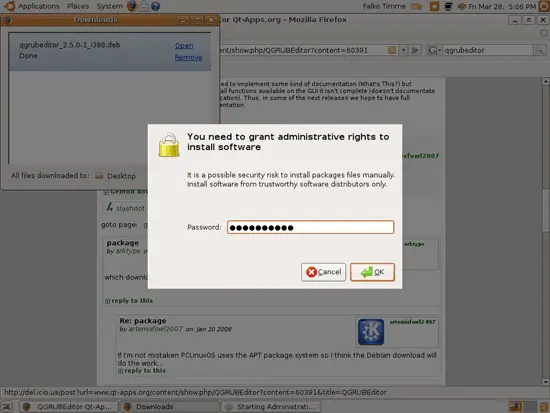Image resolution: width=550 pixels, height=413 pixels.
Task: Switch to QGRUBEditor Qt-Ap... taskbar window
Action: coord(68,407)
